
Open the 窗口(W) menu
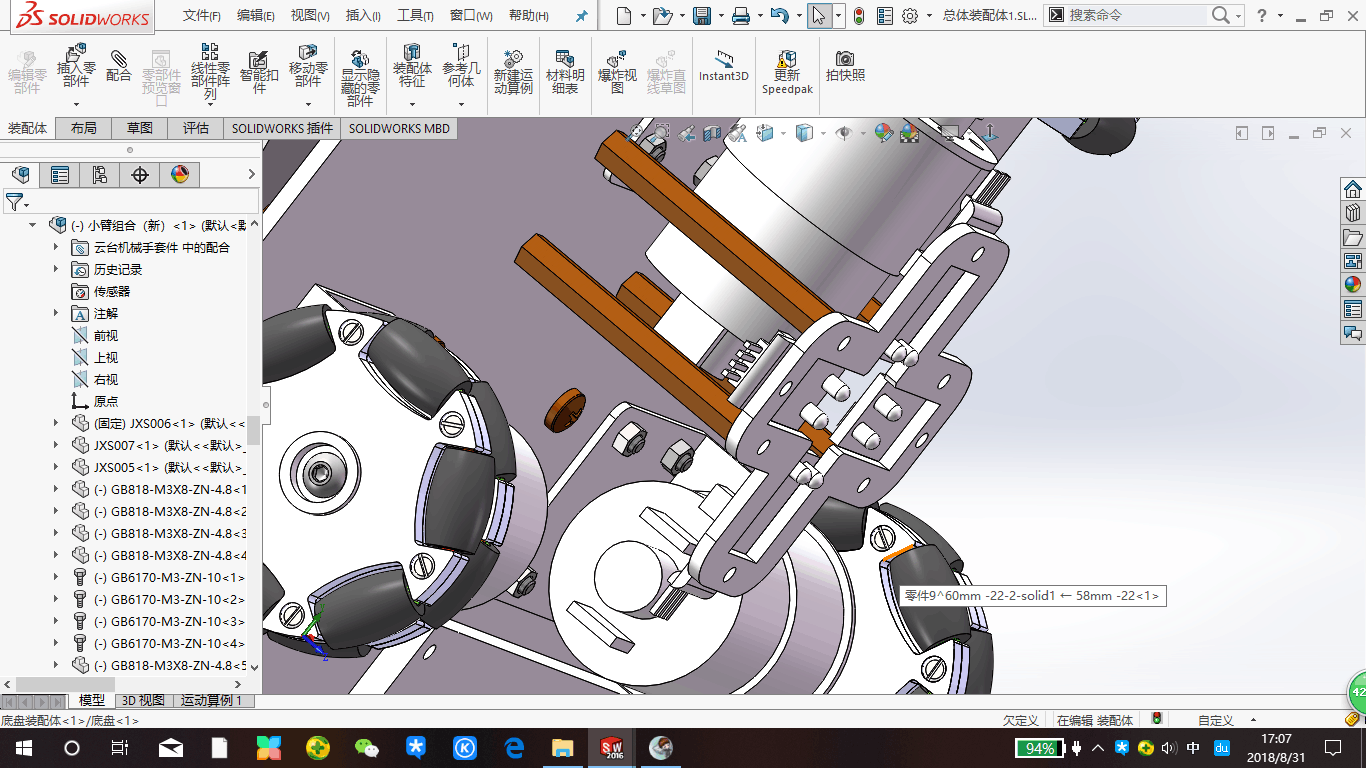(471, 16)
